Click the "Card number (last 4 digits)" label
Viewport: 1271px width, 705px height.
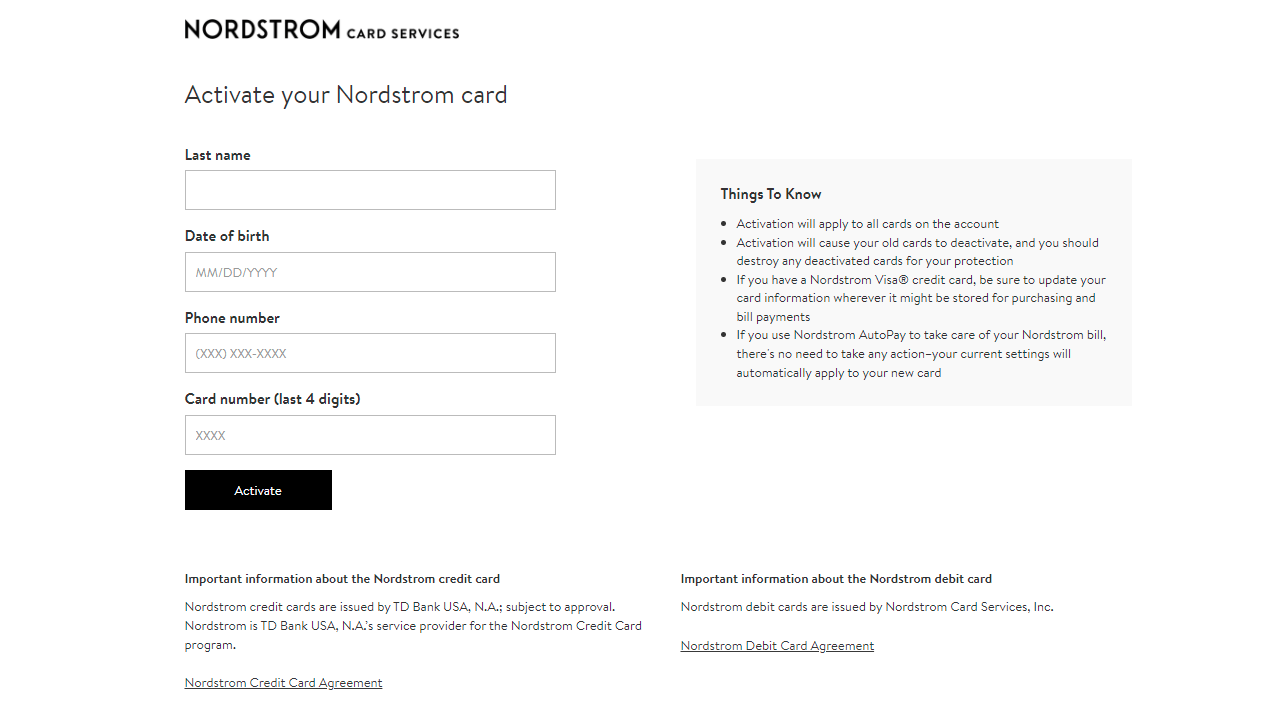[272, 399]
